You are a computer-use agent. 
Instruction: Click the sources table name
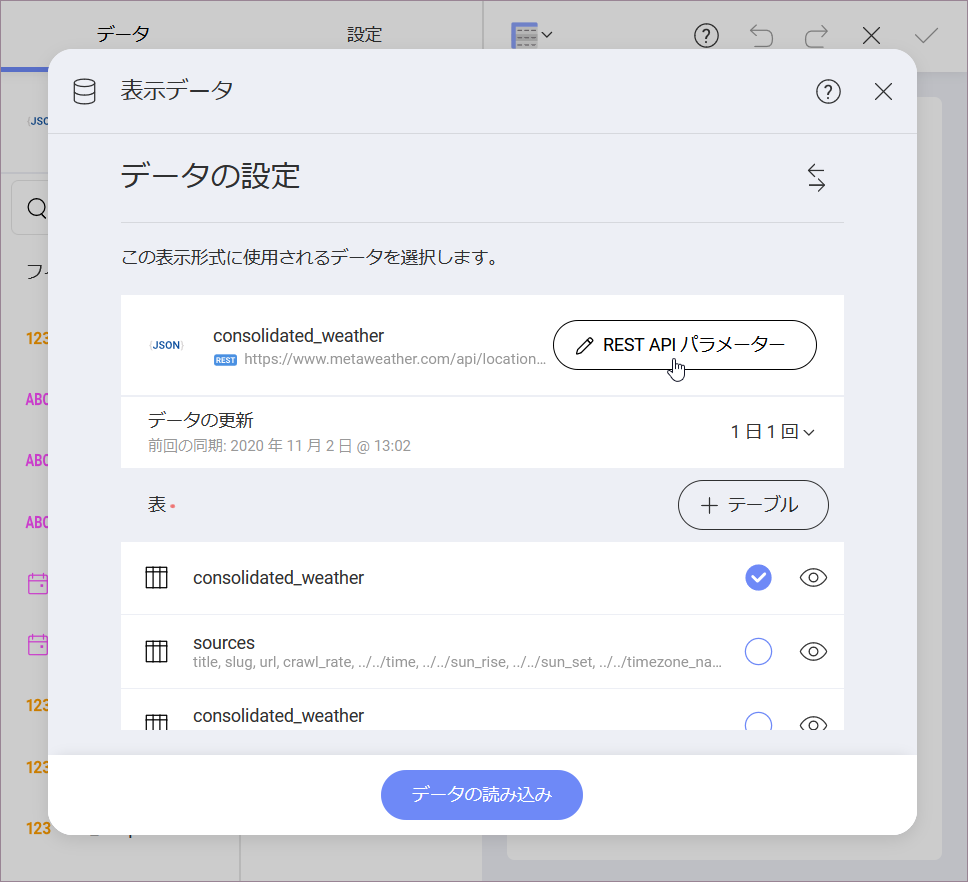pos(223,643)
